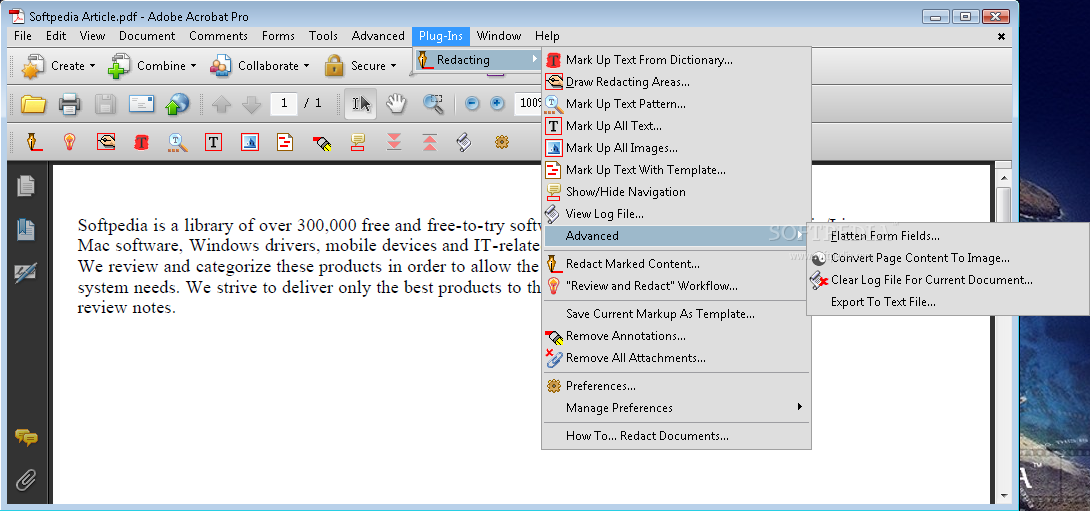Open the Pages panel in sidebar
1090x511 pixels.
[26, 186]
